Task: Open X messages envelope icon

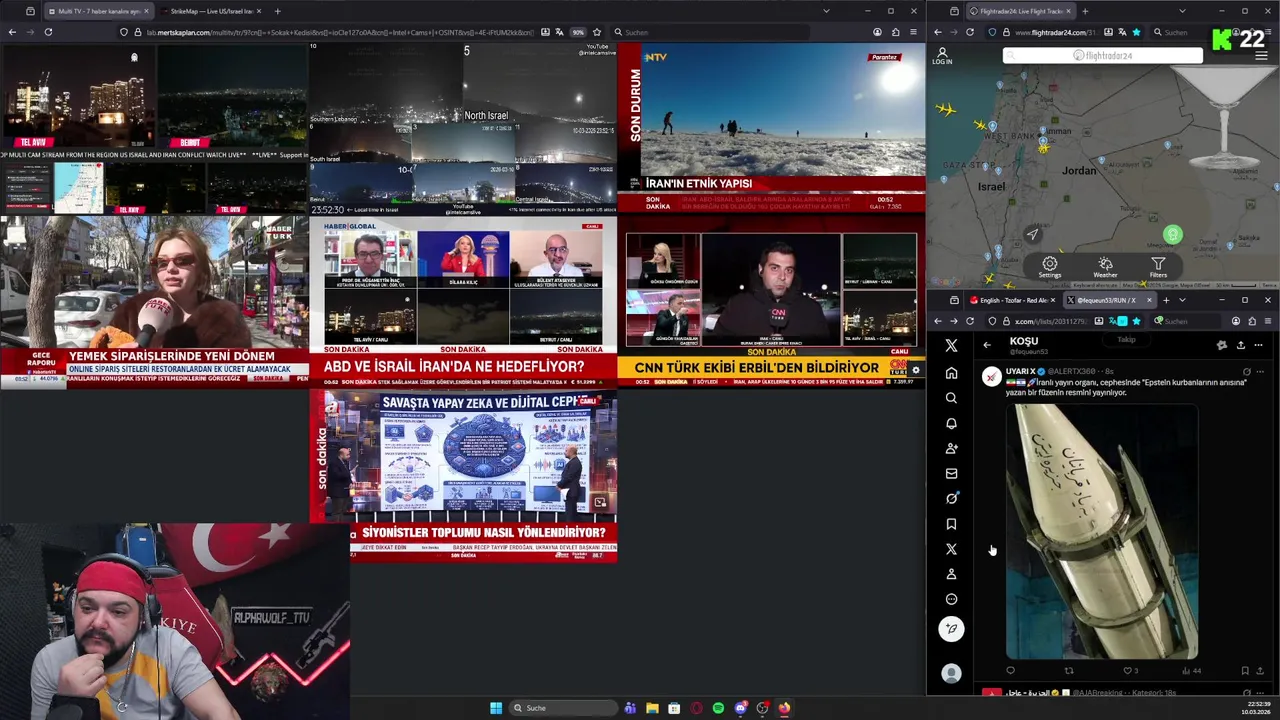Action: pos(951,473)
